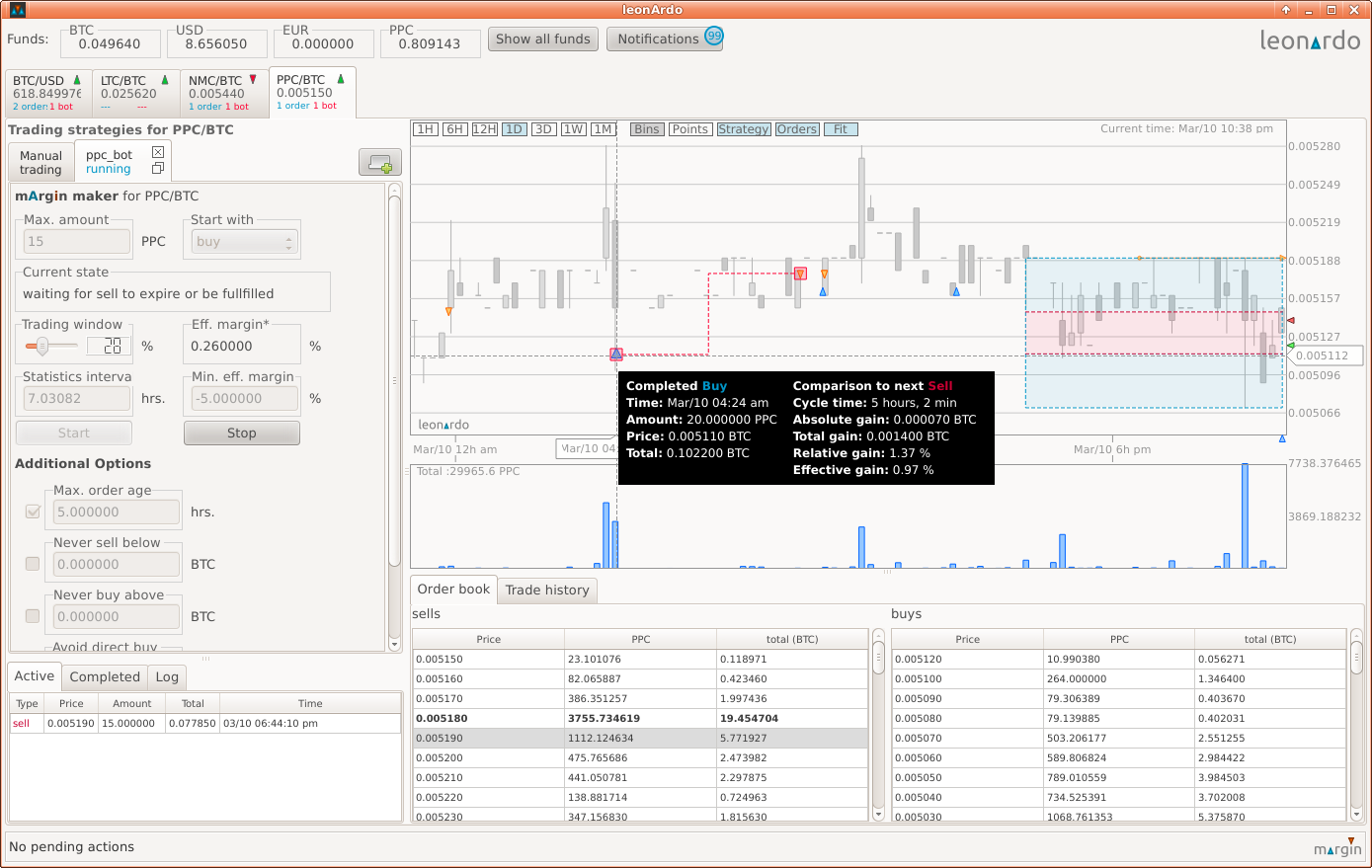Select sells row with price 0.005180
This screenshot has height=868, width=1372.
tap(640, 718)
